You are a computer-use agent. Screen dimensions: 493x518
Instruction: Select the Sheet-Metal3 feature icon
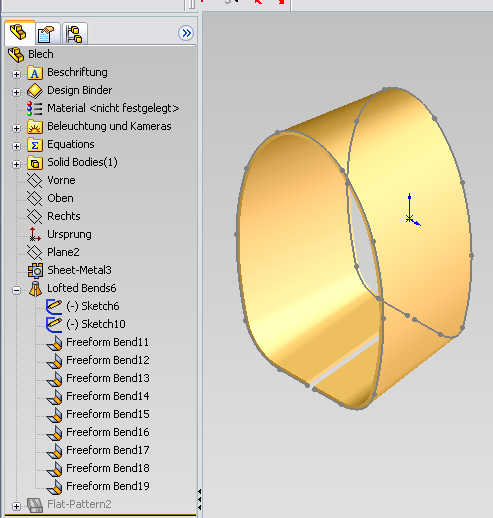[35, 270]
